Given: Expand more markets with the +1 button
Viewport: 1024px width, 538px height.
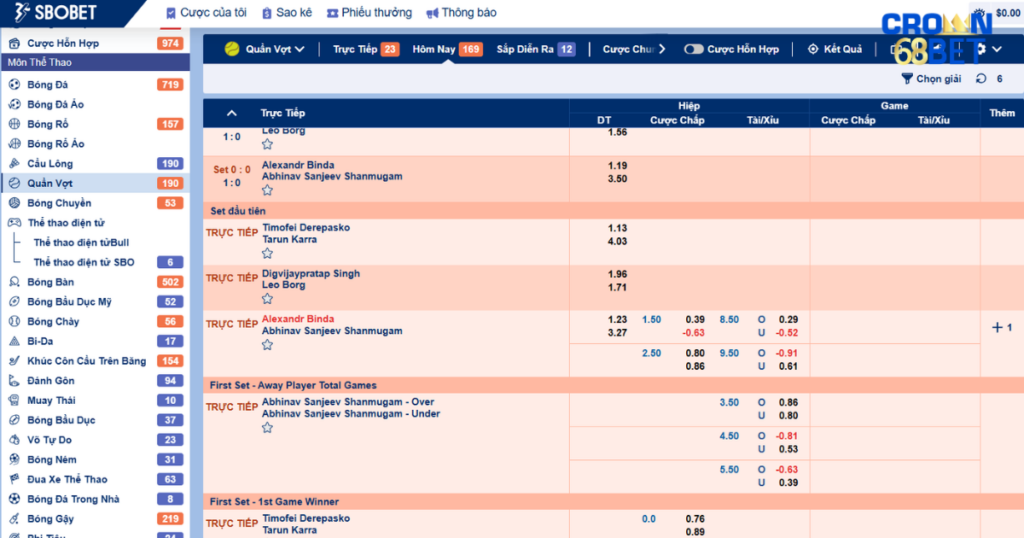Looking at the screenshot, I should pos(1001,328).
